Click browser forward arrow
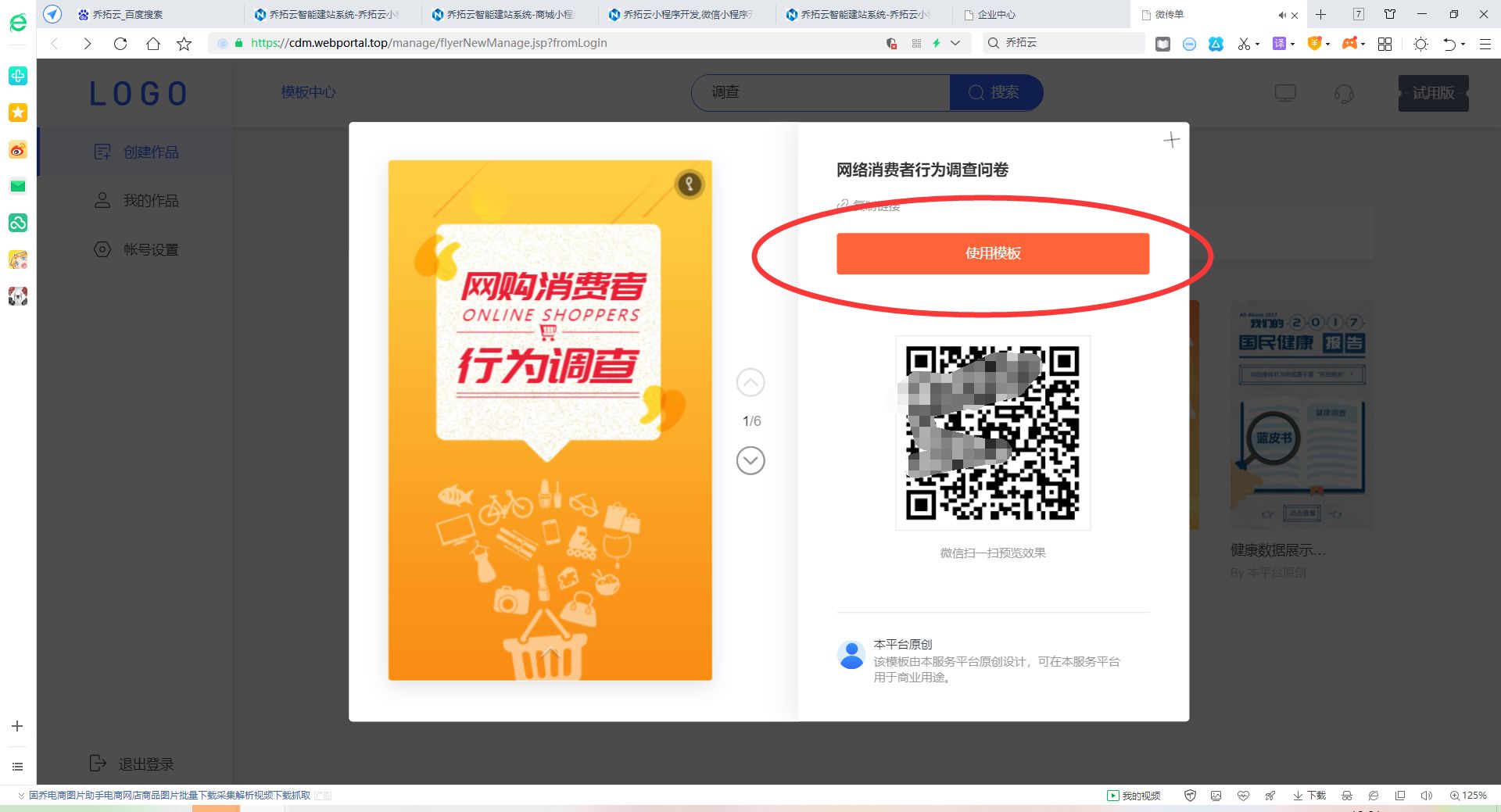 [x=87, y=44]
